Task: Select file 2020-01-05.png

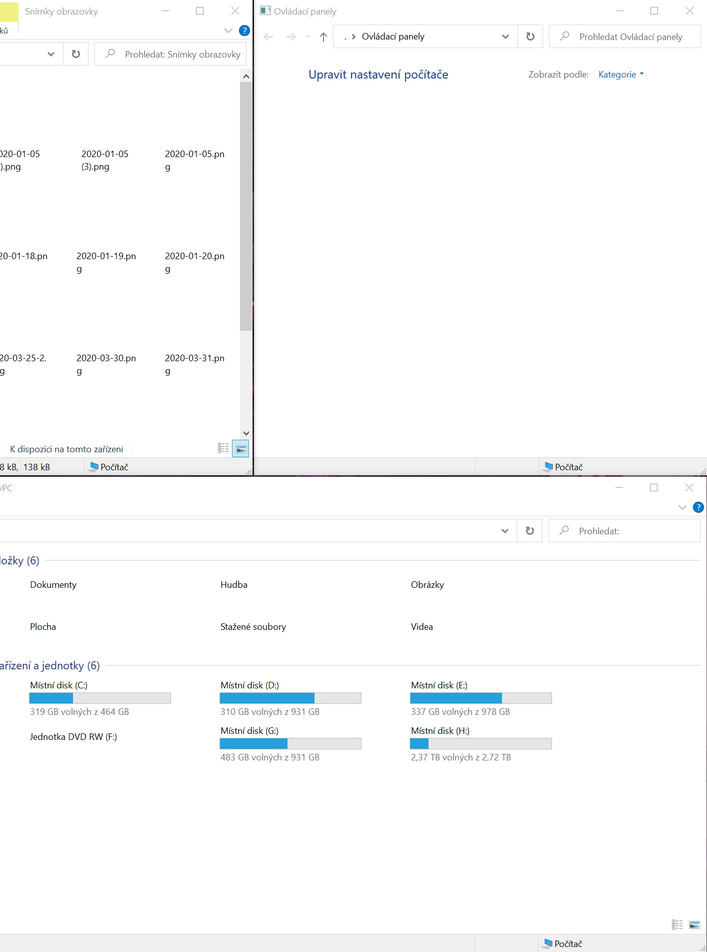Action: pos(194,160)
